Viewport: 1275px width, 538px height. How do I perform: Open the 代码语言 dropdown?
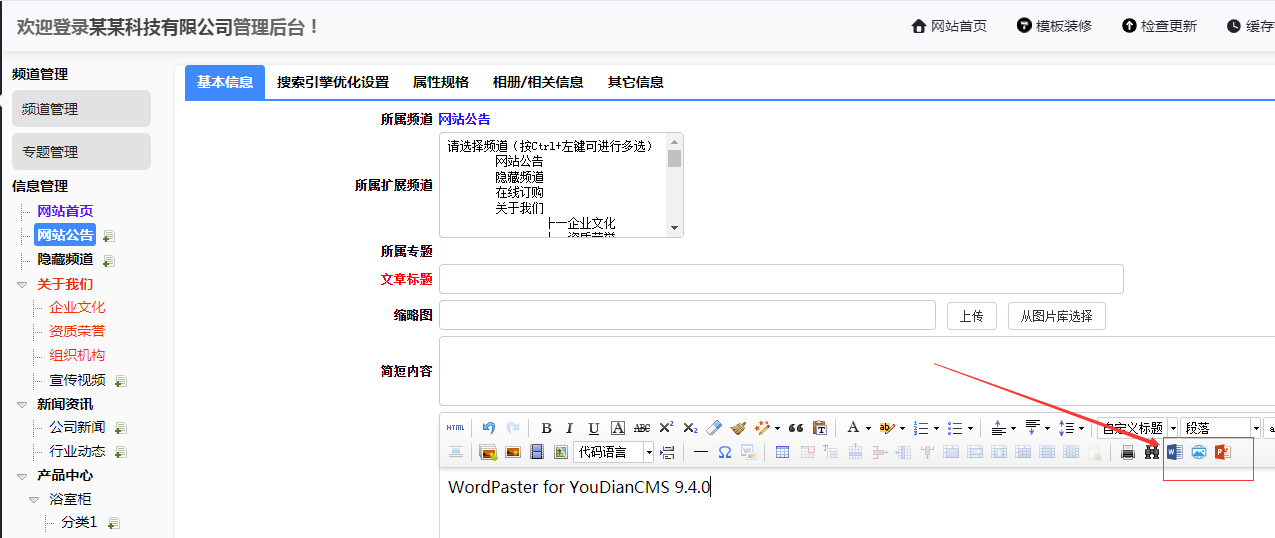(x=614, y=452)
